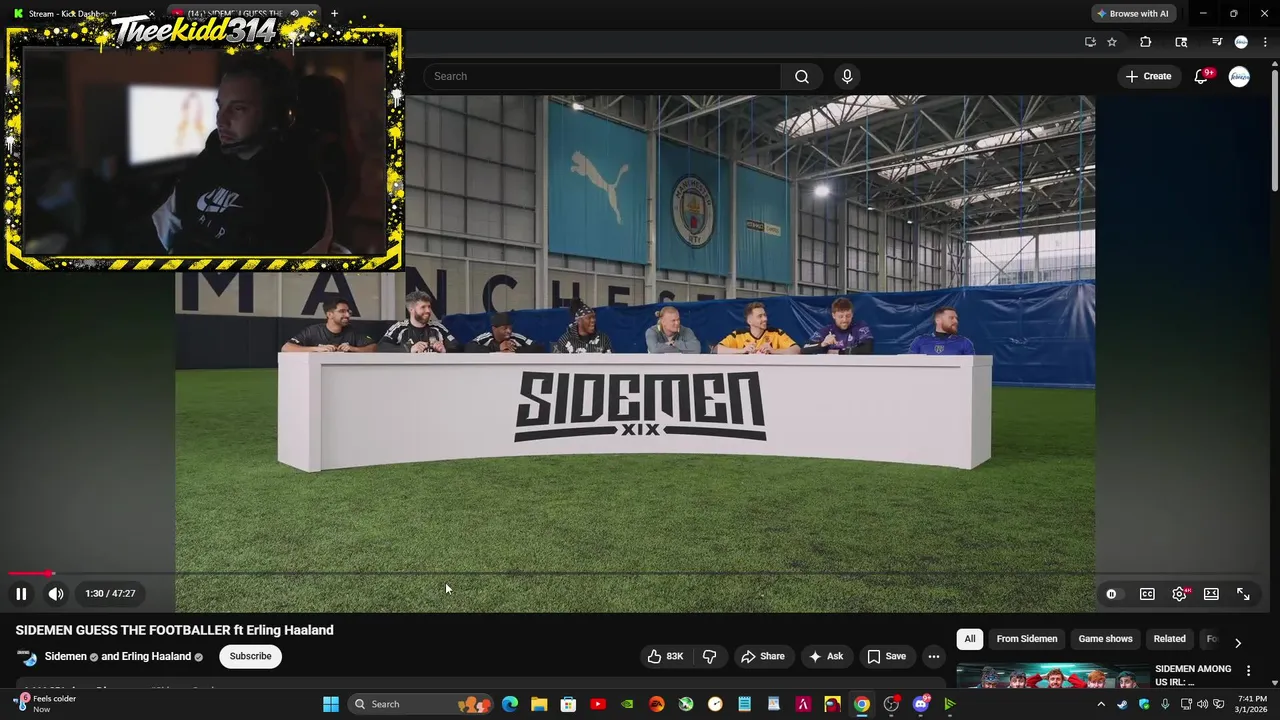Open the three-dot more actions menu

tap(933, 656)
